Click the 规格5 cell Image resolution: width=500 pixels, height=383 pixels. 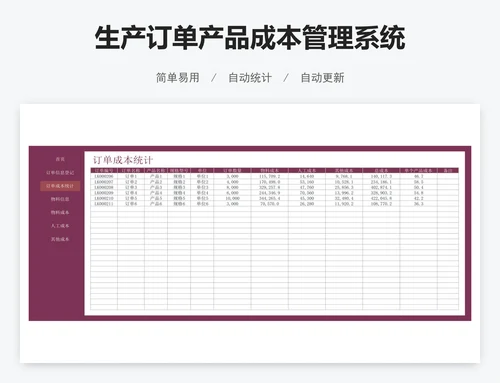click(179, 198)
